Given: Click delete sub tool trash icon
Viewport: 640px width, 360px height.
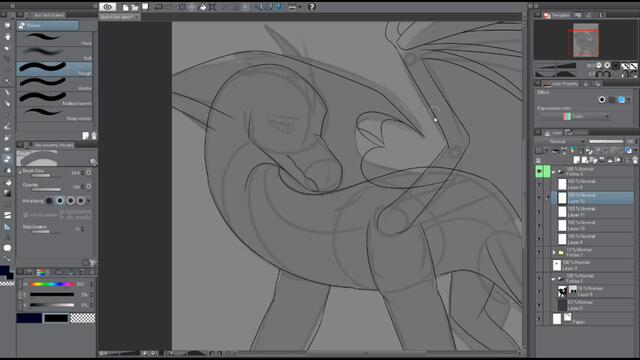Looking at the screenshot, I should (x=94, y=136).
